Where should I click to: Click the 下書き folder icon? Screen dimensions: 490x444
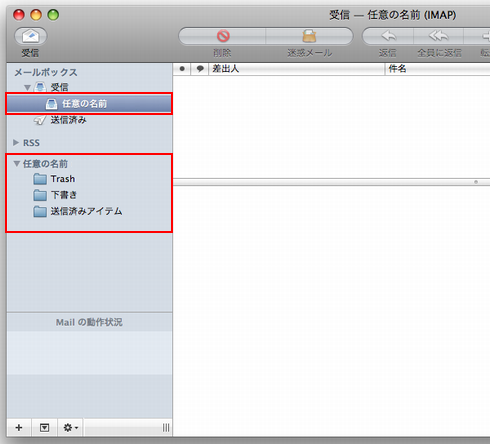[40, 195]
